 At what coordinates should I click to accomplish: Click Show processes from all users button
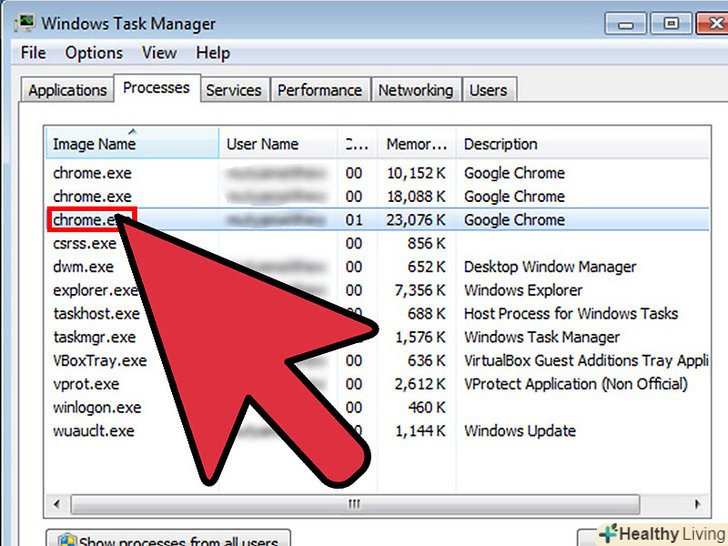point(168,539)
